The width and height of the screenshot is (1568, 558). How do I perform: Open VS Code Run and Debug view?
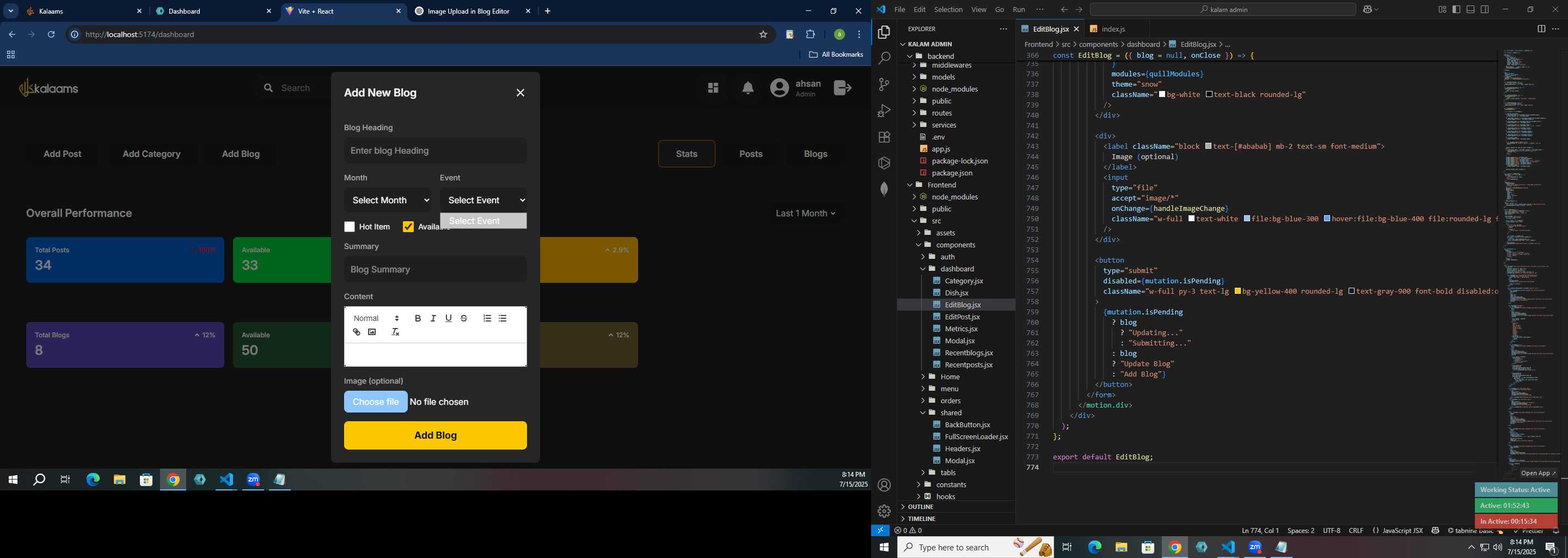pyautogui.click(x=884, y=111)
